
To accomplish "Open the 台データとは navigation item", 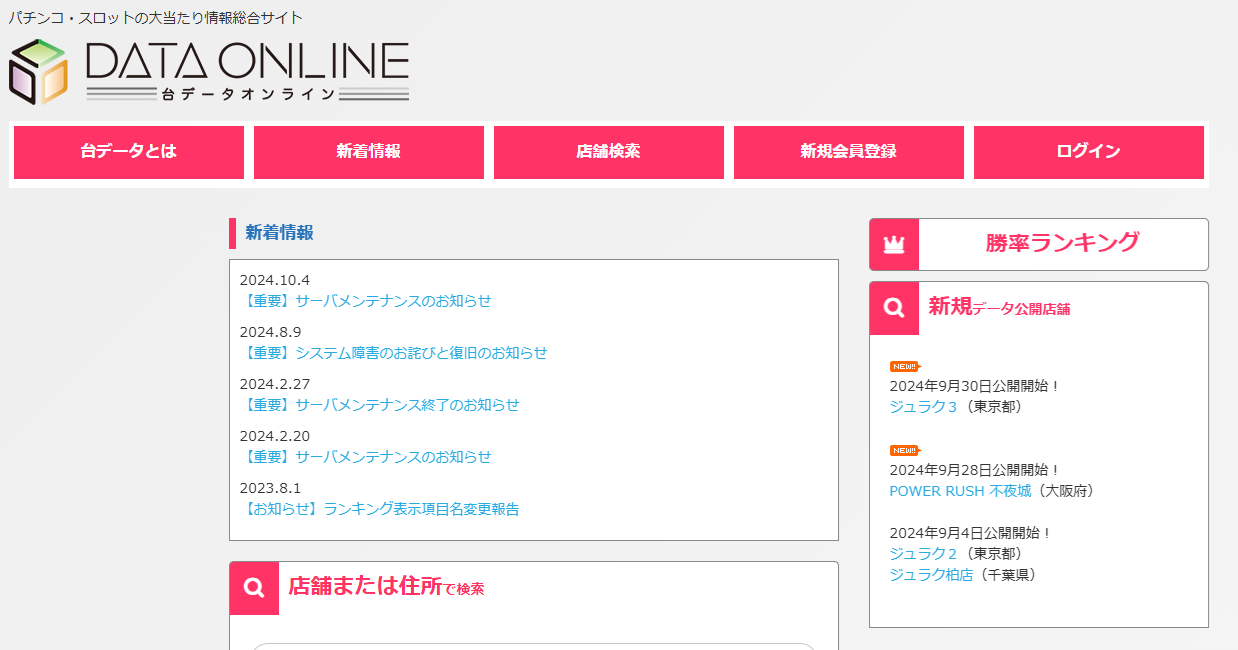I will coord(128,152).
